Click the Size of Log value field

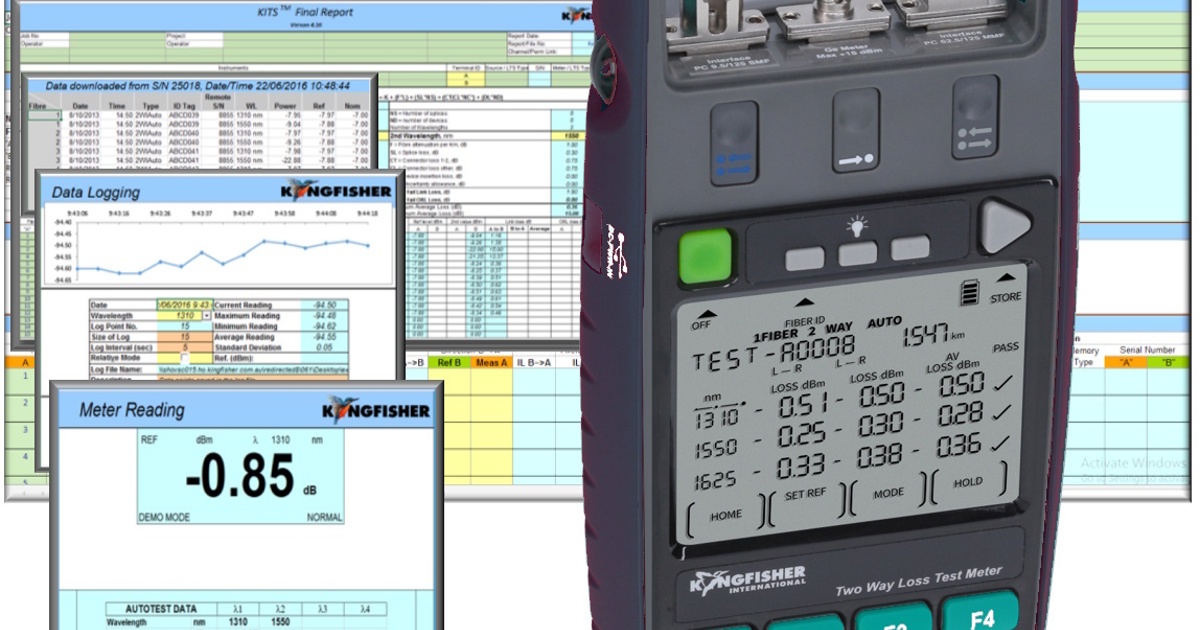pos(184,337)
